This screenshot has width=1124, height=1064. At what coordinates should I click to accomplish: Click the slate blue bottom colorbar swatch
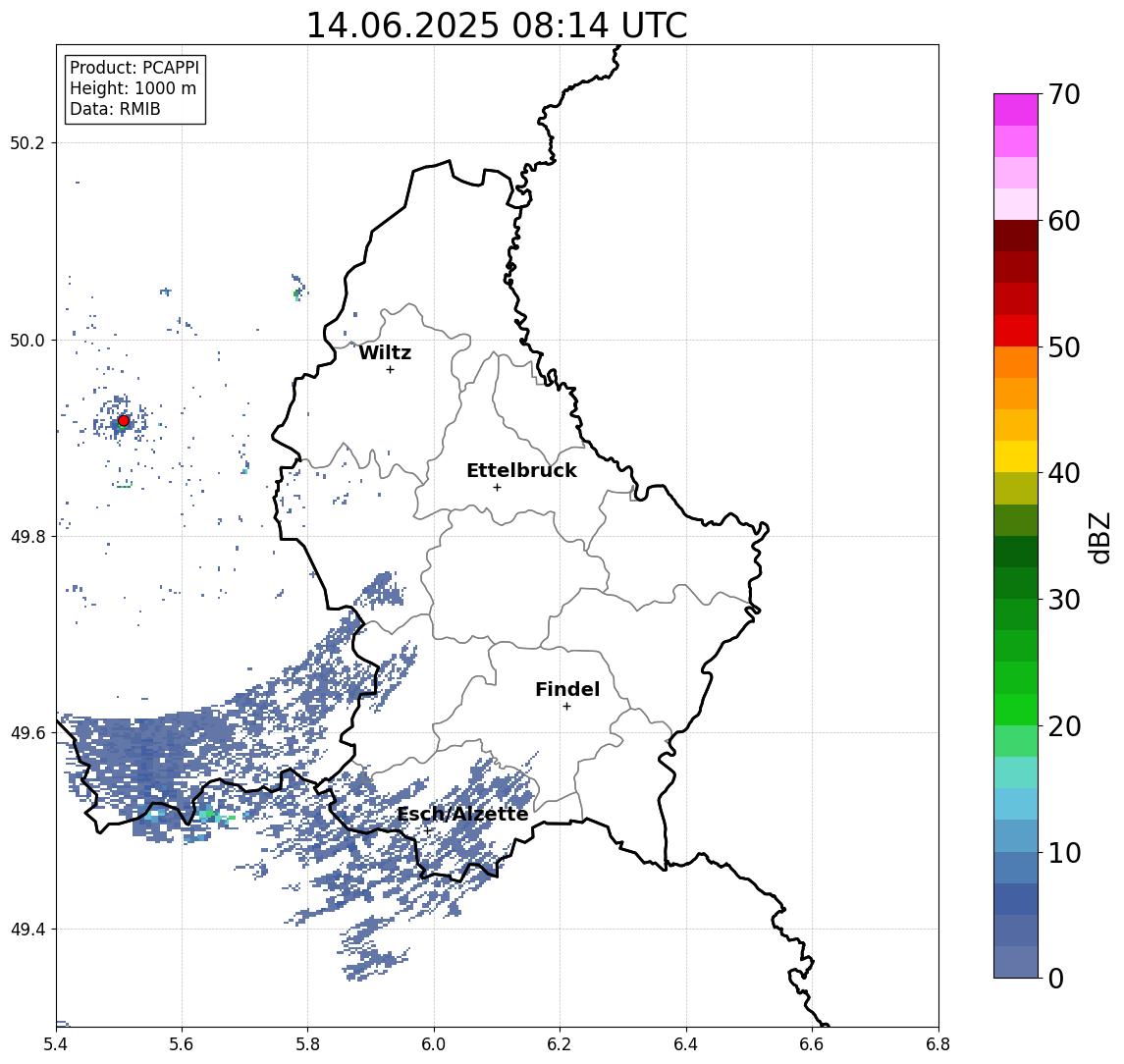pos(1016,962)
